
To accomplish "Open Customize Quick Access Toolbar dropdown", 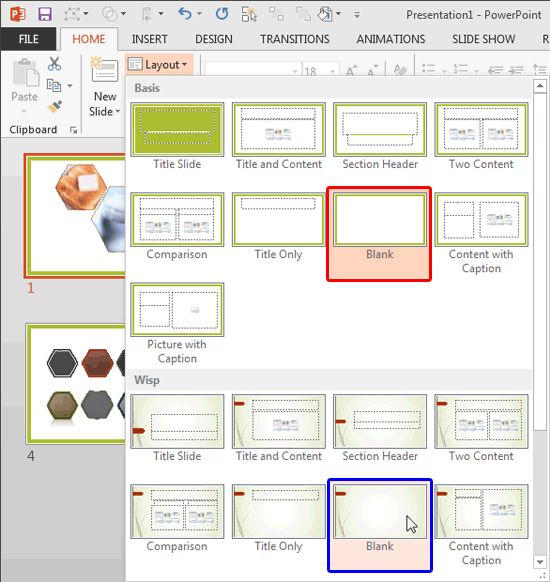I will click(x=357, y=15).
